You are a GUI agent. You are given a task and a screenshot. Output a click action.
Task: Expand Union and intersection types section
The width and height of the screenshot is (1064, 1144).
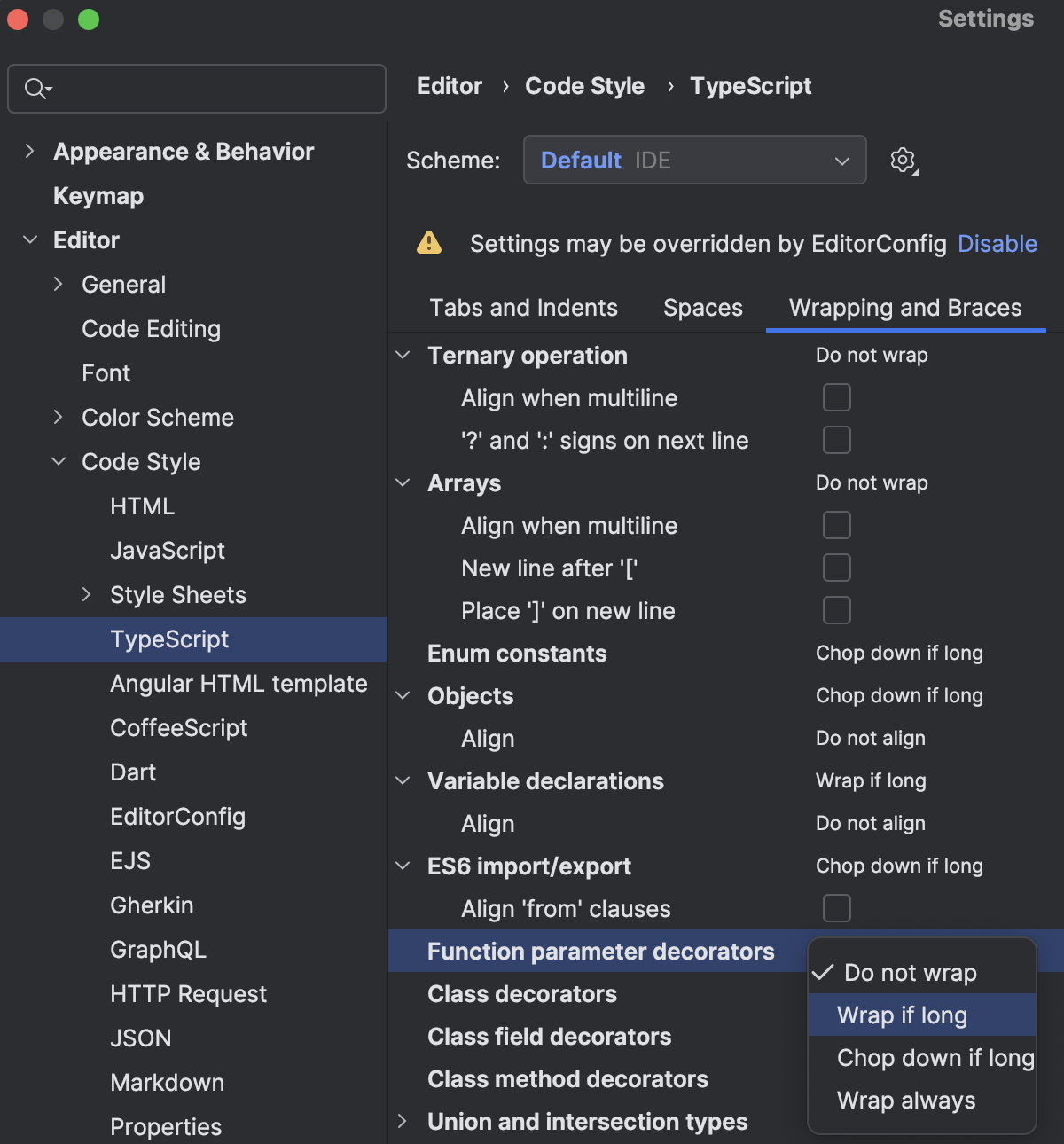pos(403,1121)
